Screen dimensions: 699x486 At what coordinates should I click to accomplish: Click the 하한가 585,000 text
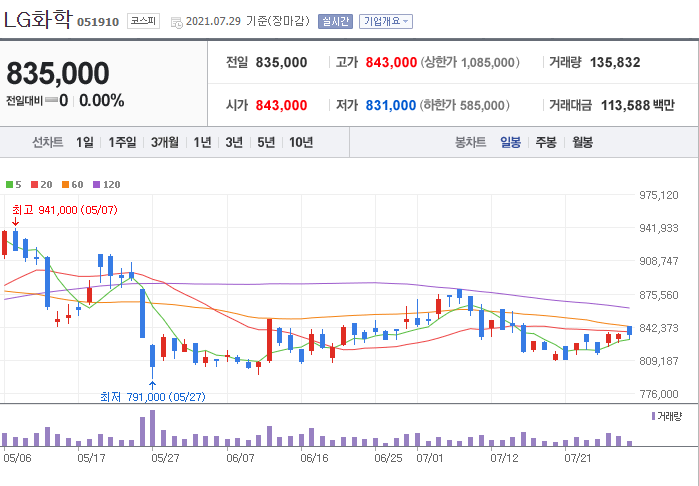click(465, 106)
